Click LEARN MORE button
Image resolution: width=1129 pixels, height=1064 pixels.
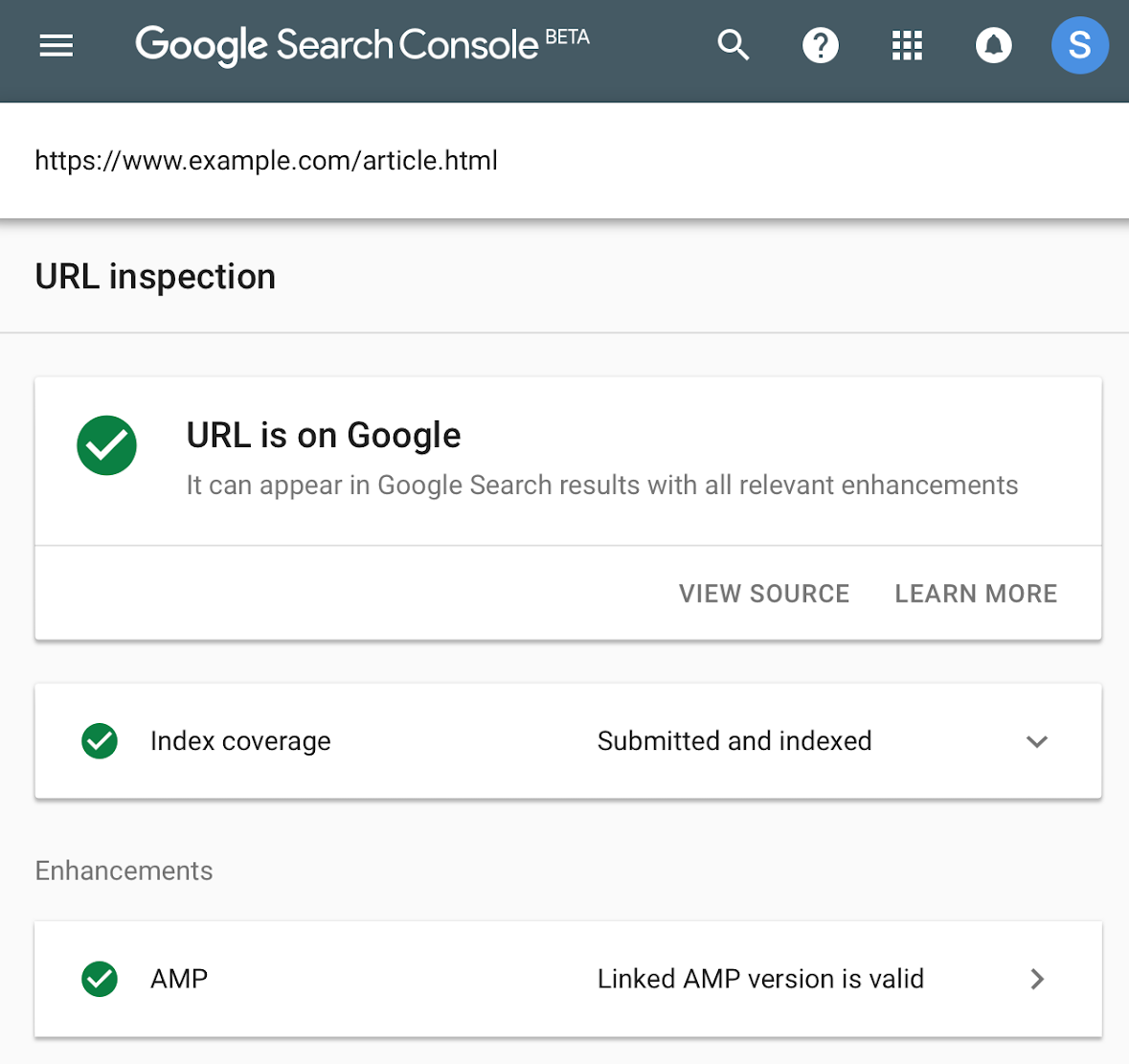tap(976, 593)
